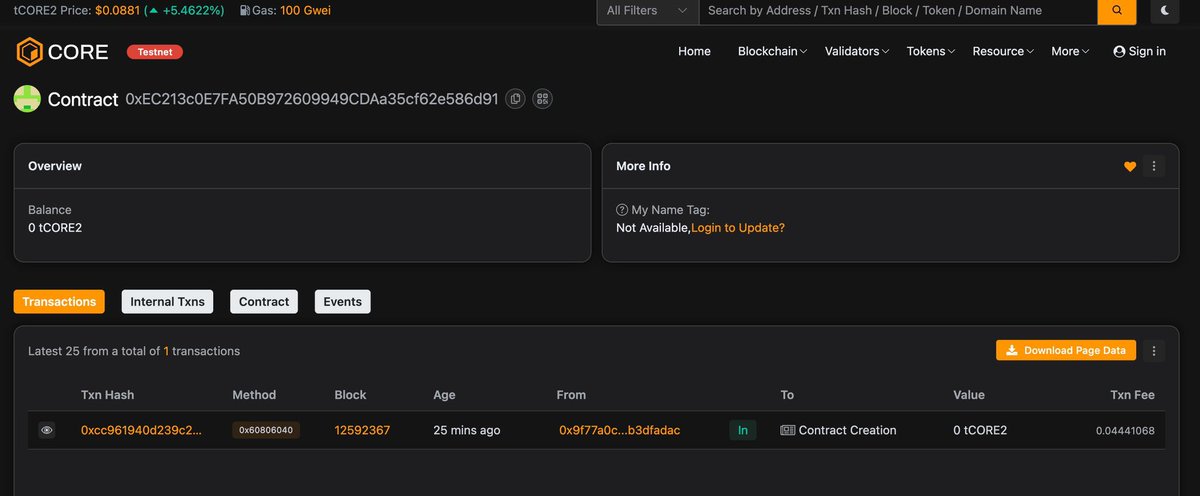The height and width of the screenshot is (496, 1200).
Task: Click the Txn Fee value 0.04441068
Action: pyautogui.click(x=1125, y=430)
